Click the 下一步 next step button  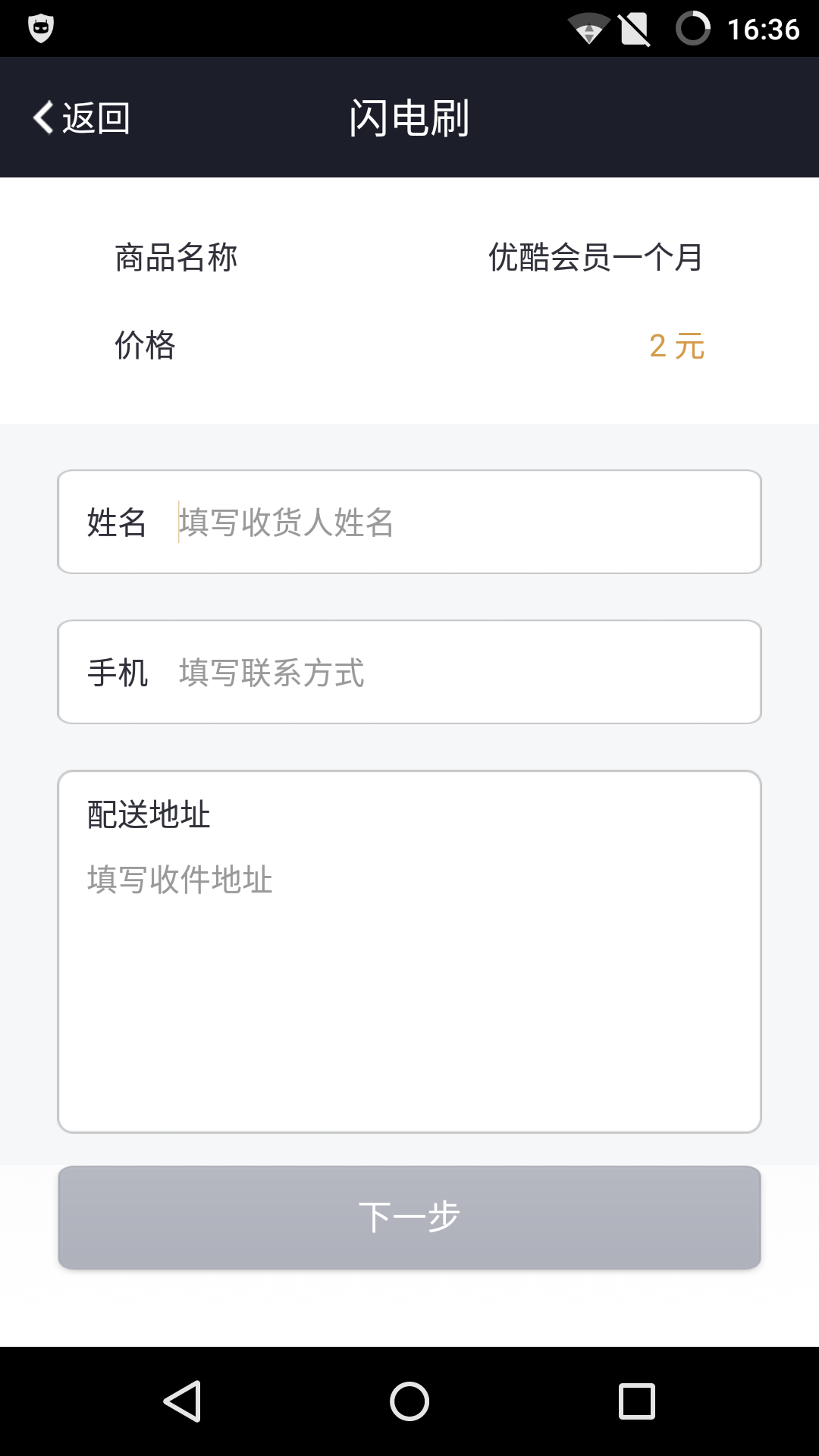[409, 1217]
